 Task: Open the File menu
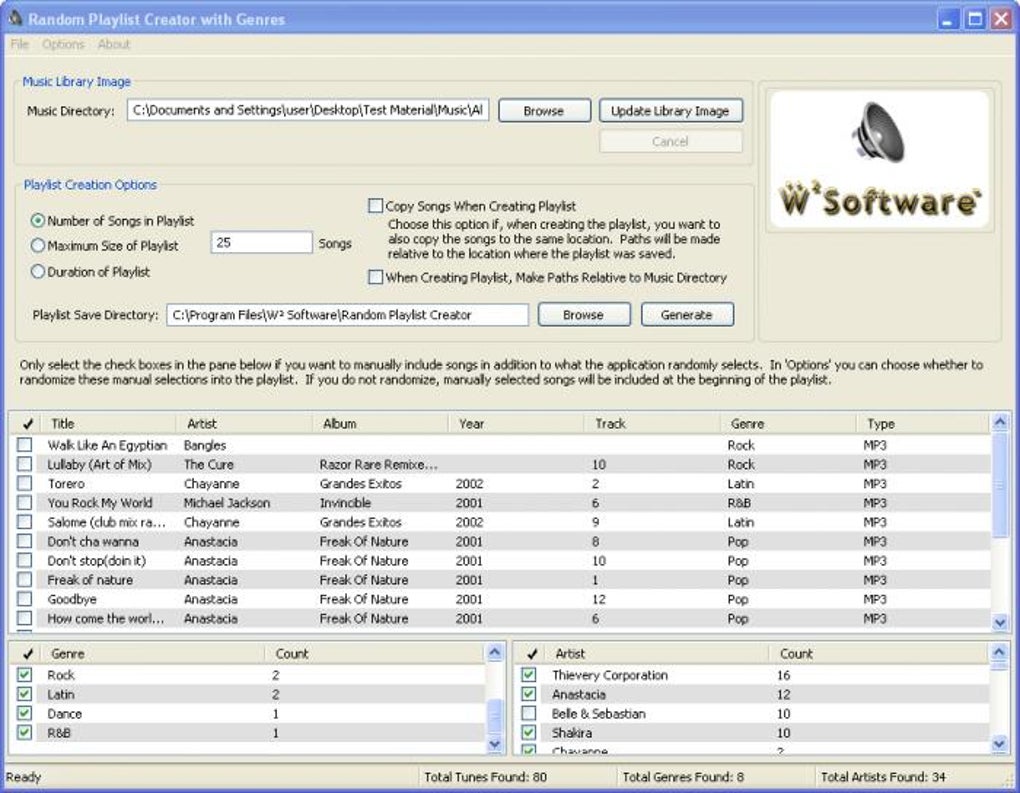click(20, 44)
